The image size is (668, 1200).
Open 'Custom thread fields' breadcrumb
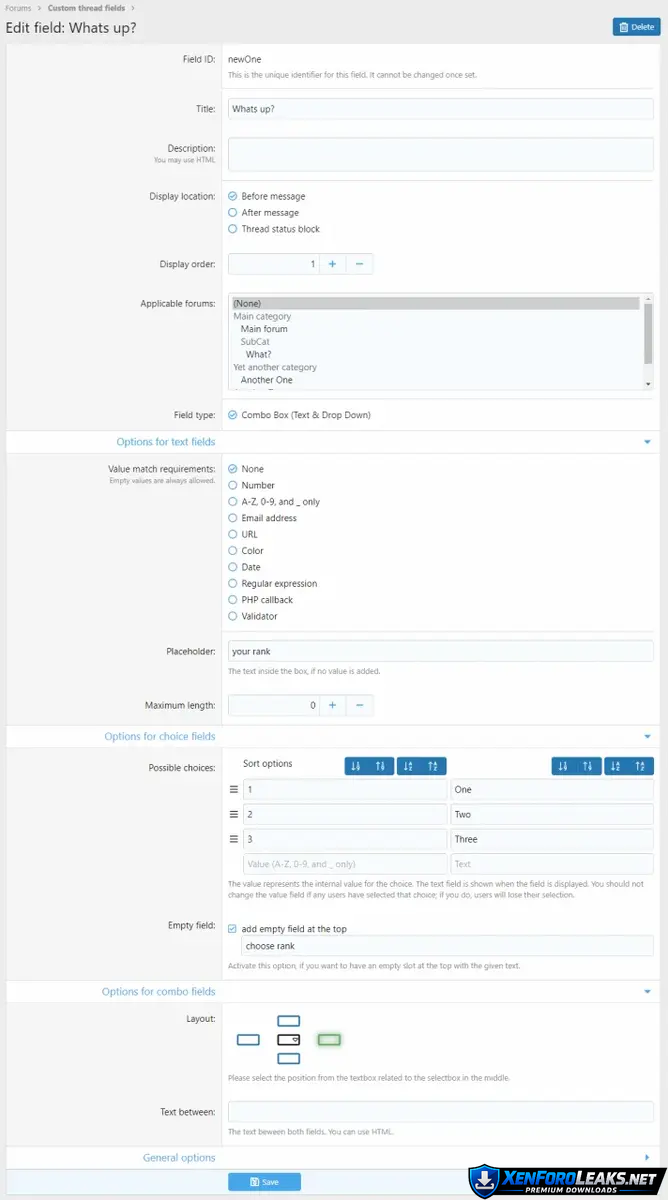86,8
